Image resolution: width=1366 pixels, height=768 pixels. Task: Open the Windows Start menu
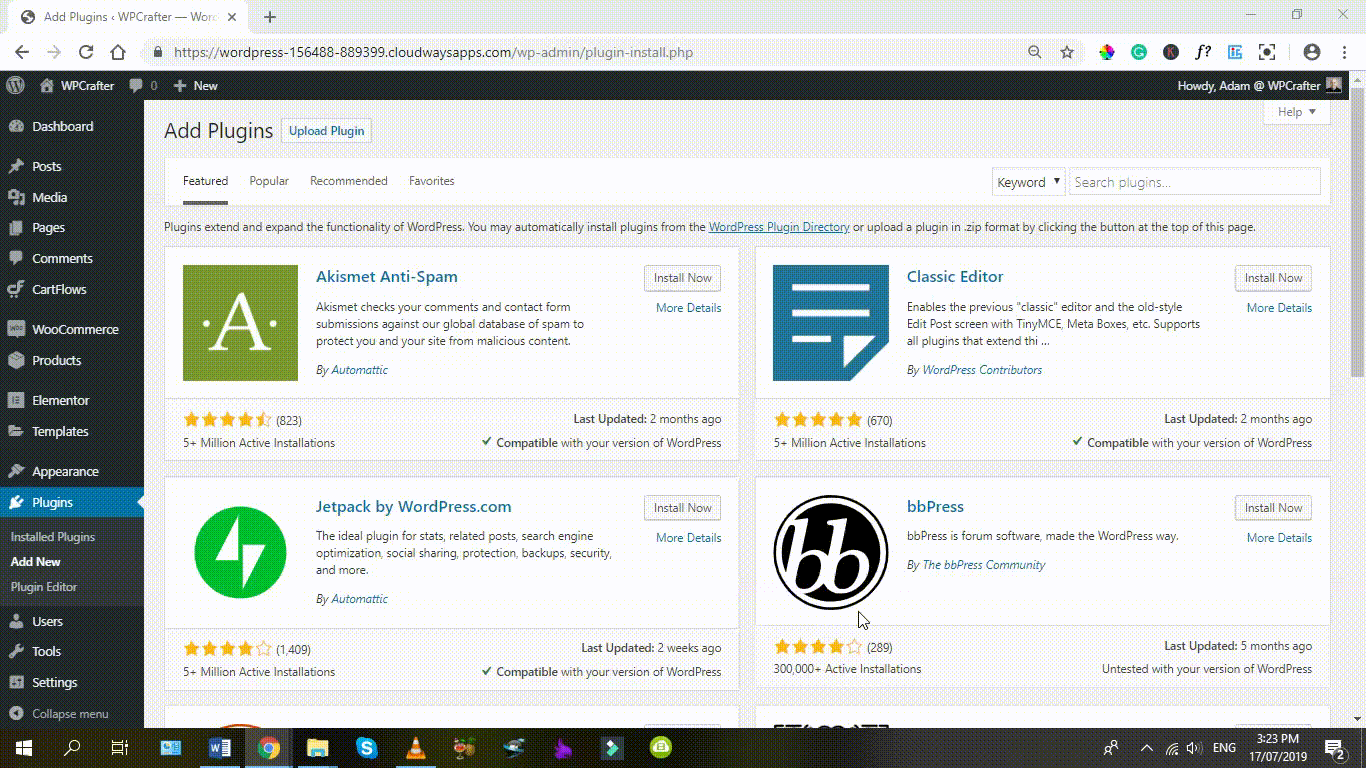click(23, 748)
